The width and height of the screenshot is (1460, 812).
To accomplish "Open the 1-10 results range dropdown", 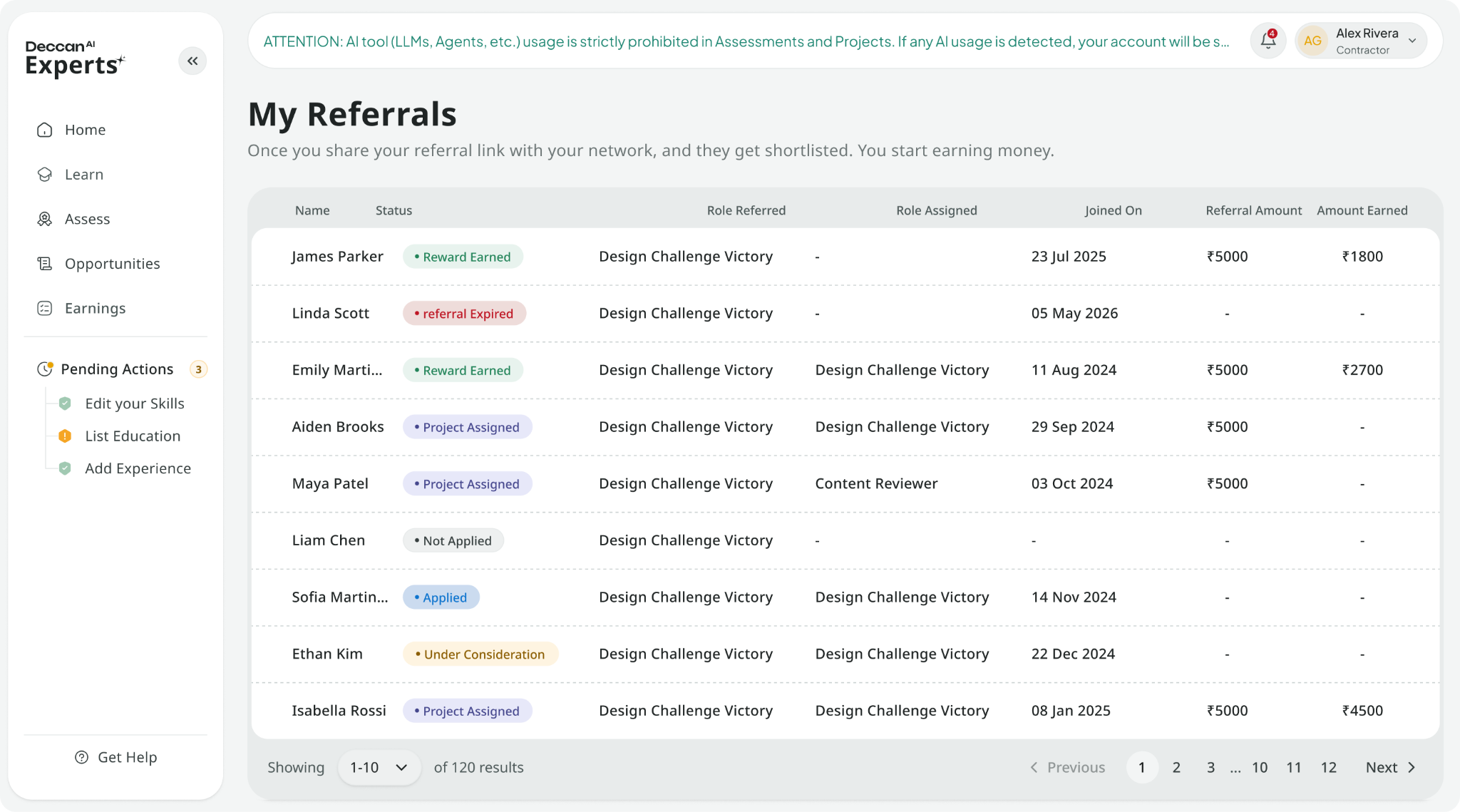I will pos(379,767).
